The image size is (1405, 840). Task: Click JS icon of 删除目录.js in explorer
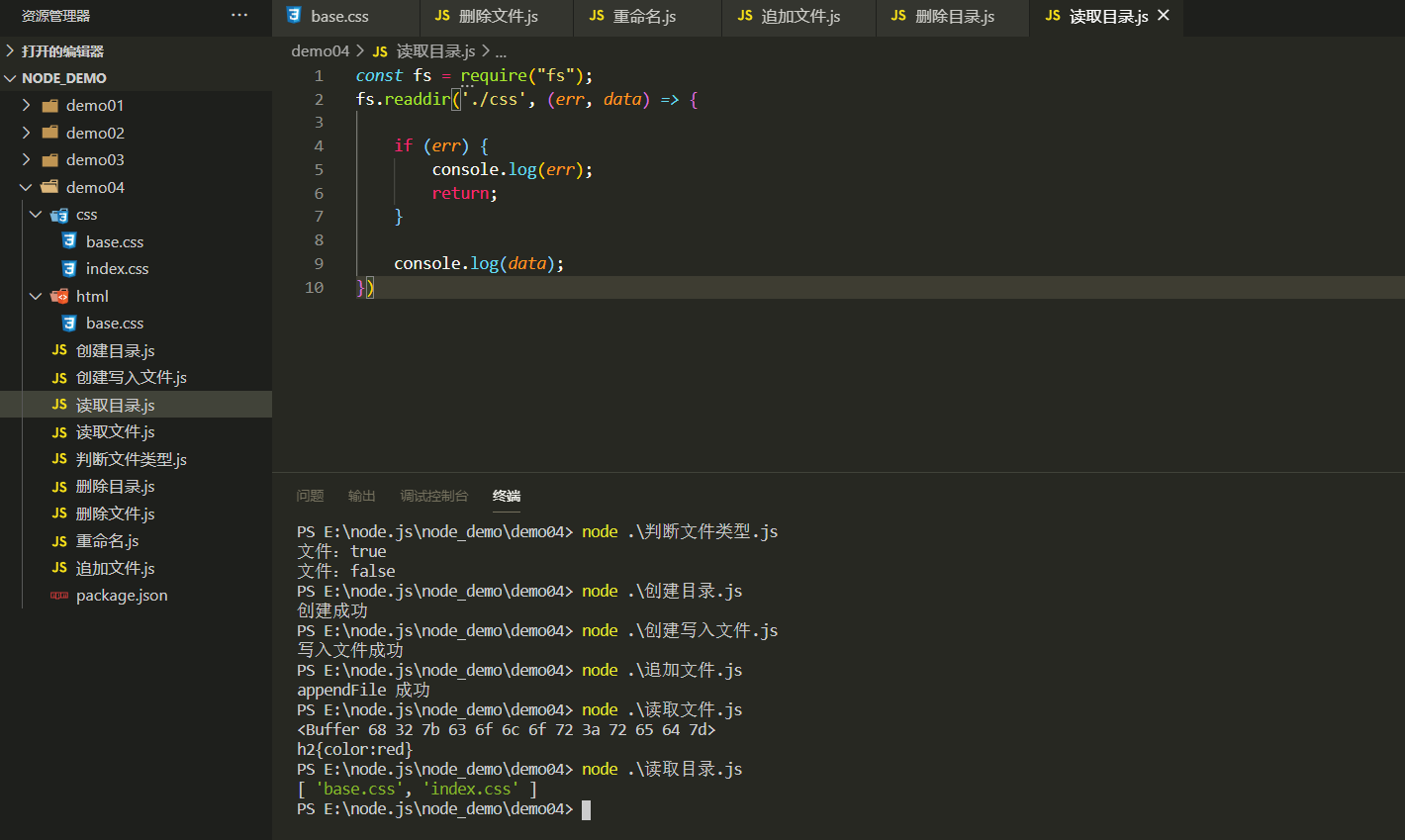[59, 487]
